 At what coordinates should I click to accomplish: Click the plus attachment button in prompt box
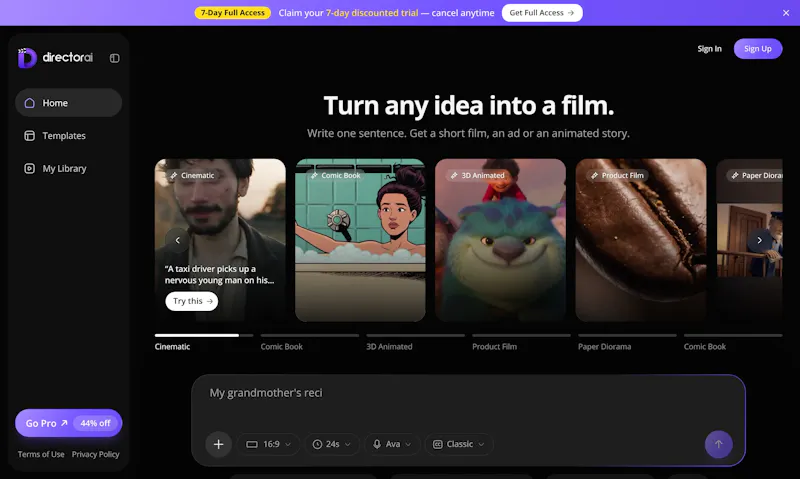point(218,444)
